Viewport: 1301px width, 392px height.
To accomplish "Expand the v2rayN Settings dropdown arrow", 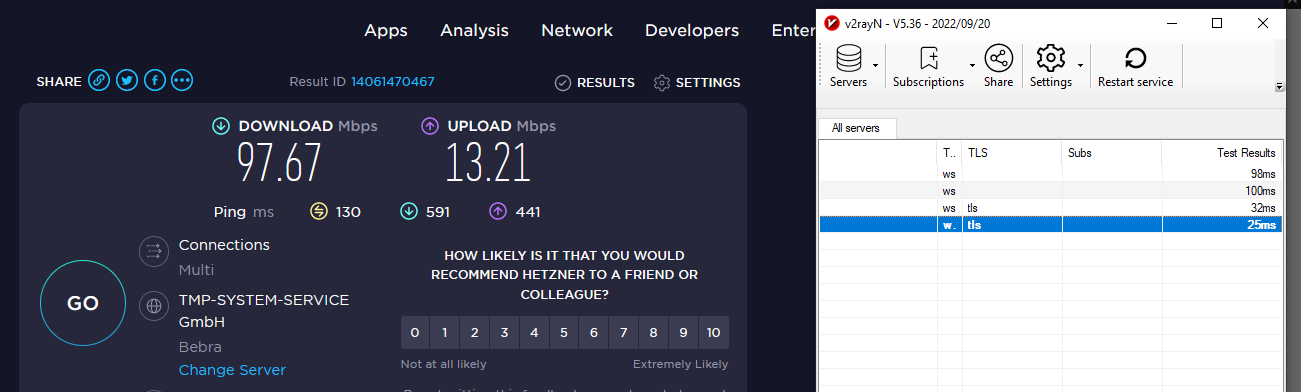I will pyautogui.click(x=1080, y=66).
